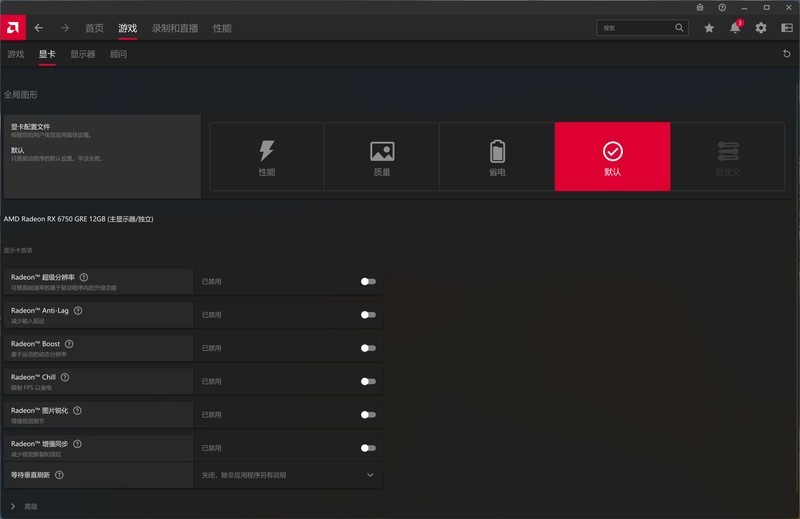This screenshot has width=800, height=519.
Task: Open the 性能 top tab
Action: click(x=222, y=28)
